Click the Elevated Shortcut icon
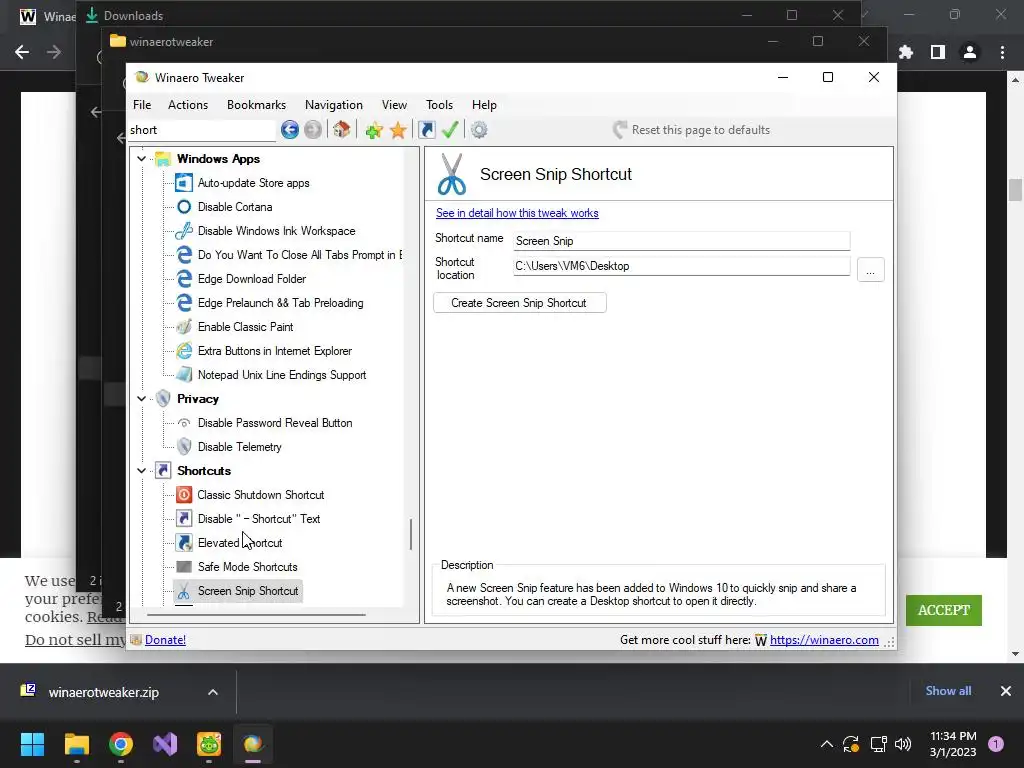This screenshot has height=768, width=1024. (184, 543)
